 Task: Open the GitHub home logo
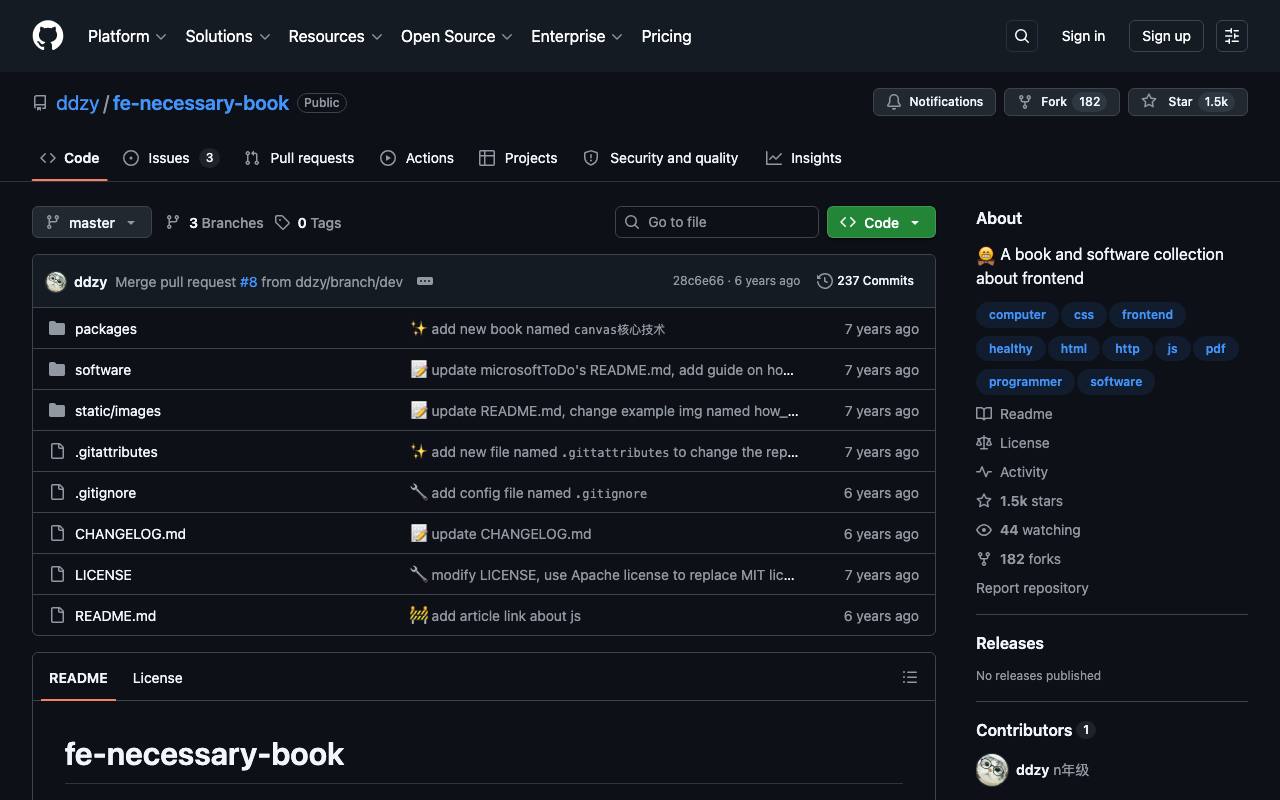(48, 36)
